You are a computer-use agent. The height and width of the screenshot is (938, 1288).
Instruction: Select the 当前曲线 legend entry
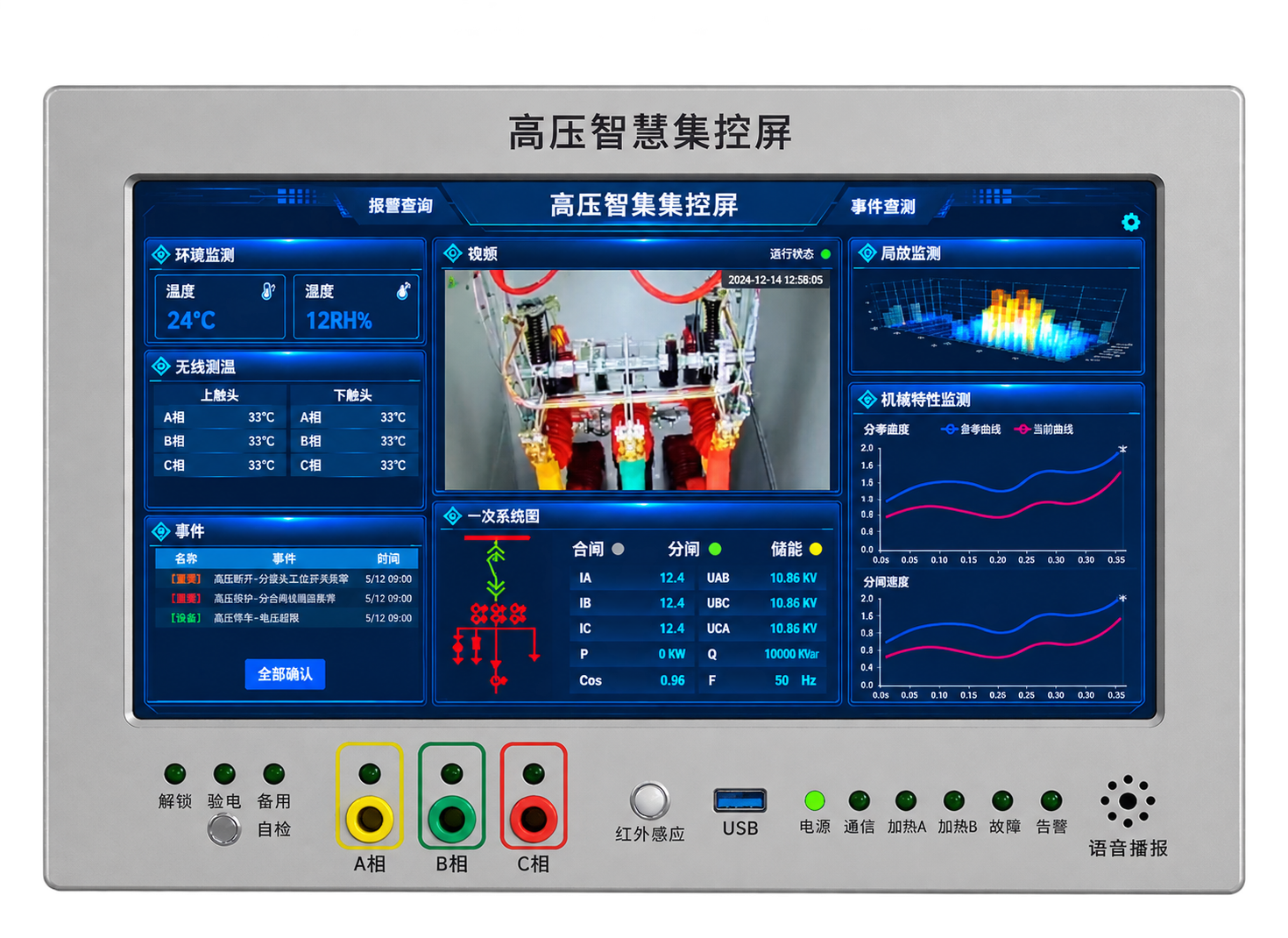coord(1044,430)
